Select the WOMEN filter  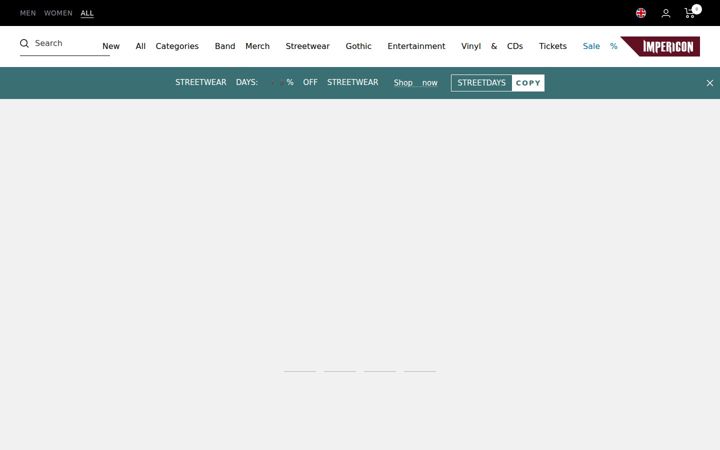58,13
